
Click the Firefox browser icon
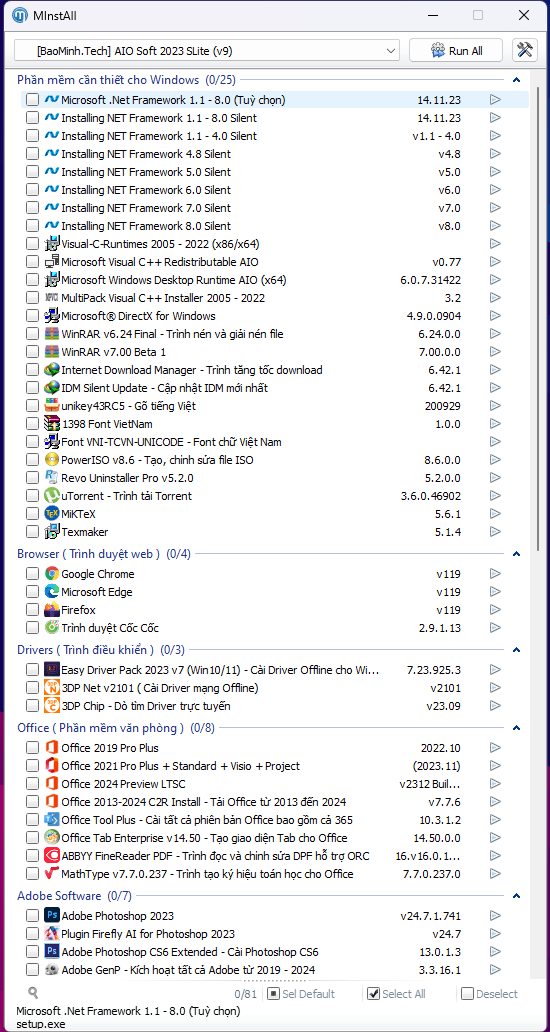51,610
